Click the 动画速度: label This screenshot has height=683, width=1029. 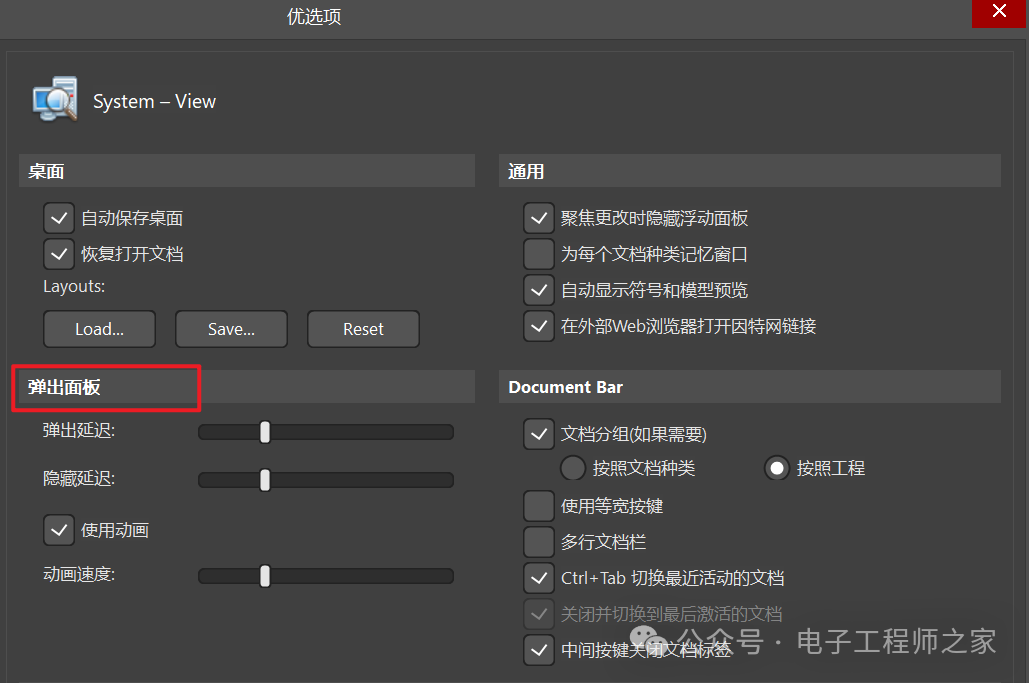[x=79, y=575]
